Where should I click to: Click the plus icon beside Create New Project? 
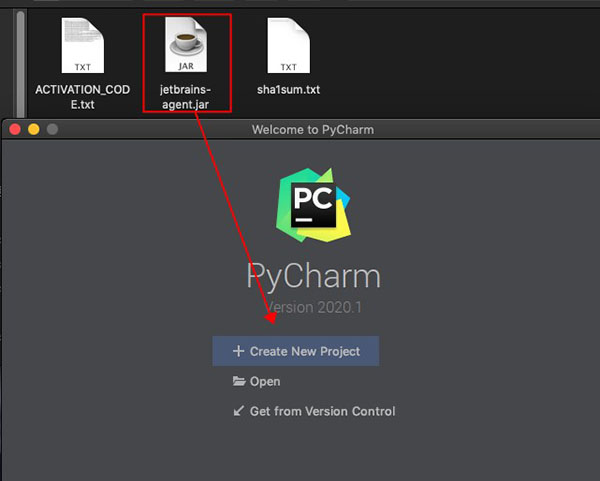pyautogui.click(x=238, y=351)
